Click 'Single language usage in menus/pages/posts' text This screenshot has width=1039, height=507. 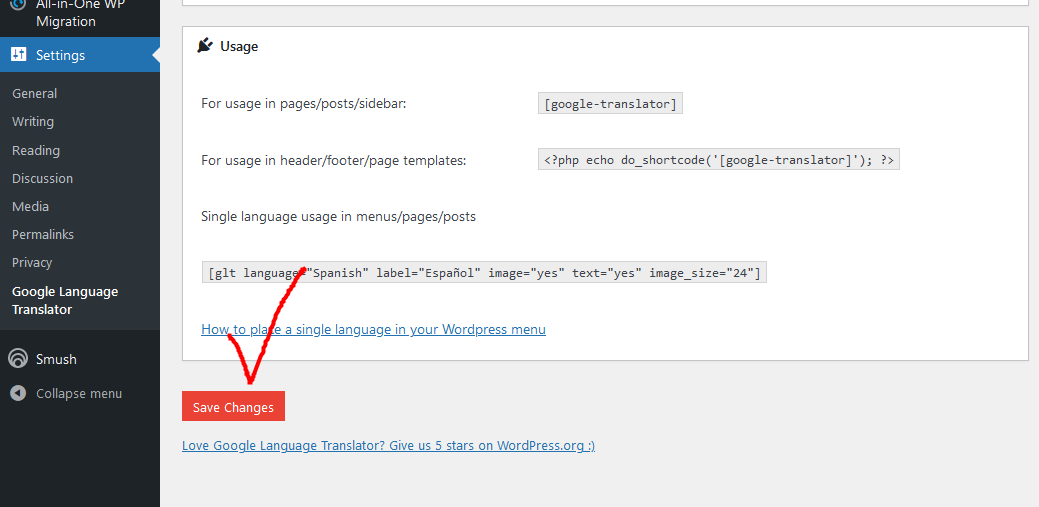click(x=339, y=216)
